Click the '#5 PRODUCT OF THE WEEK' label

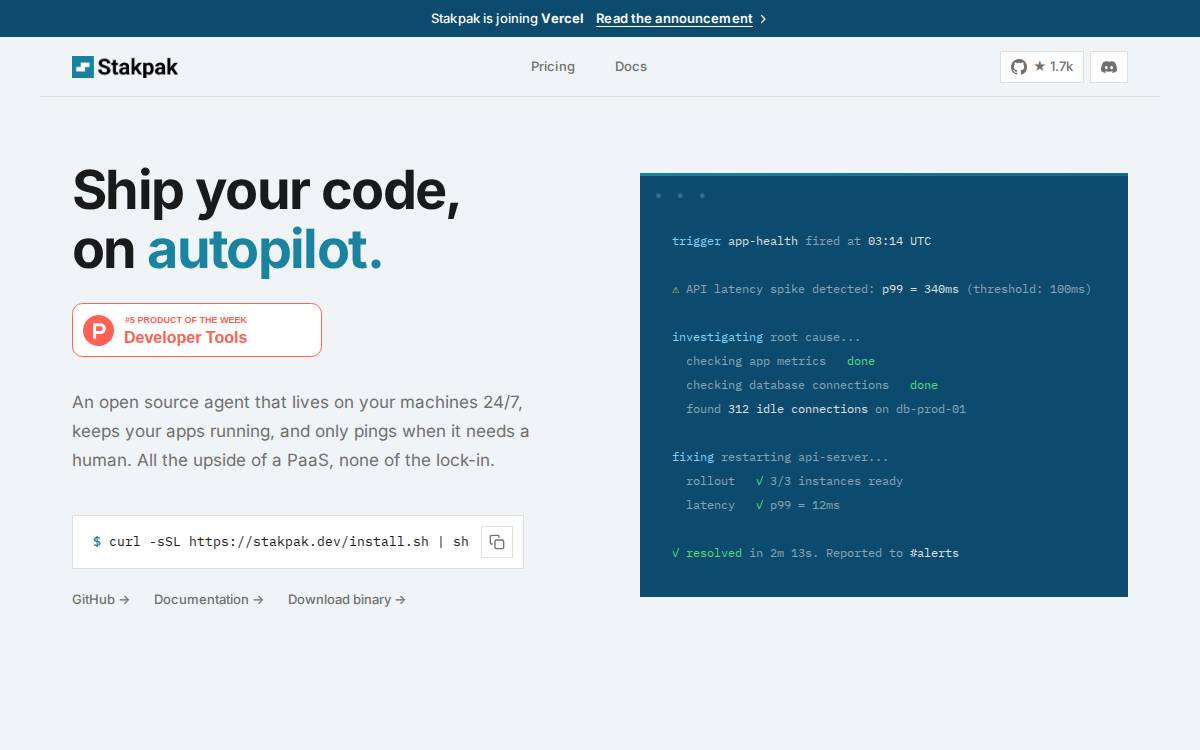185,320
